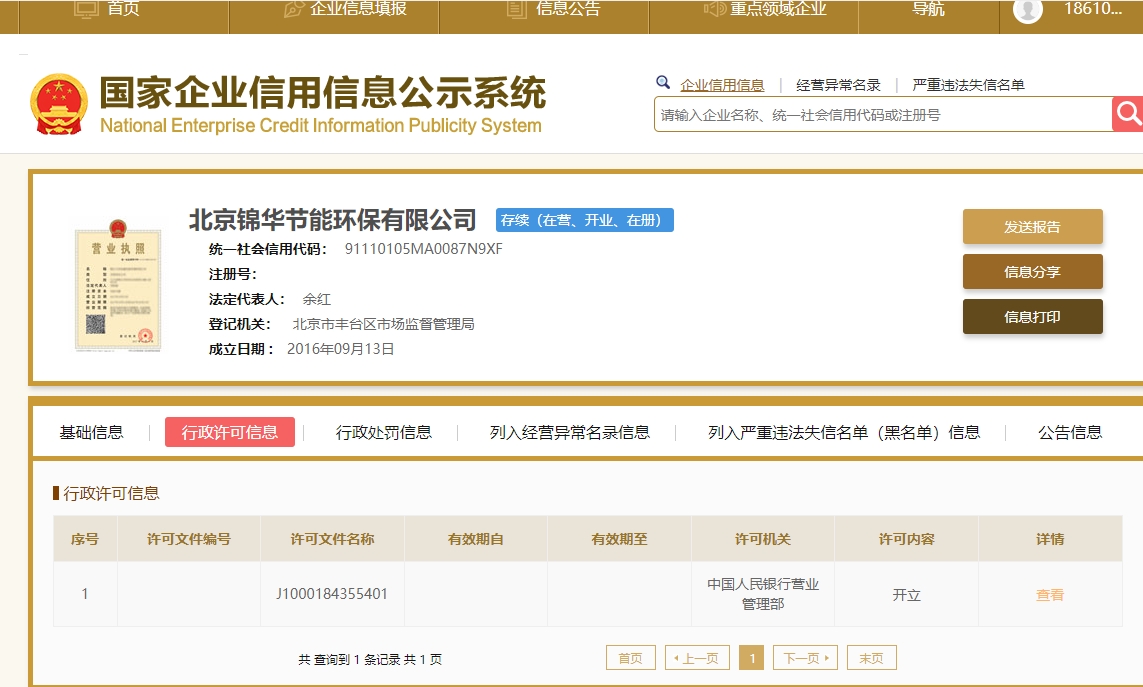Click the national emblem logo

pyautogui.click(x=59, y=104)
